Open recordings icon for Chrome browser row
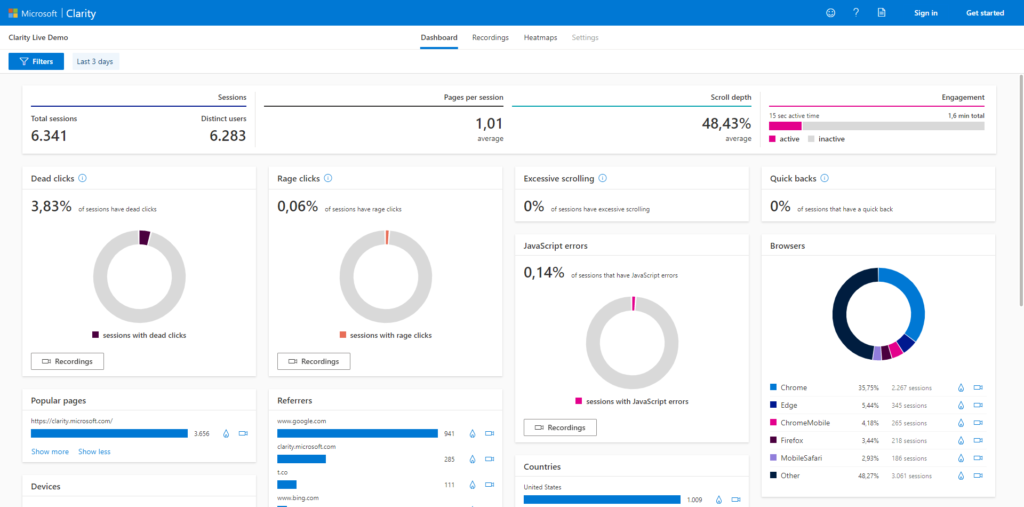 pos(978,387)
